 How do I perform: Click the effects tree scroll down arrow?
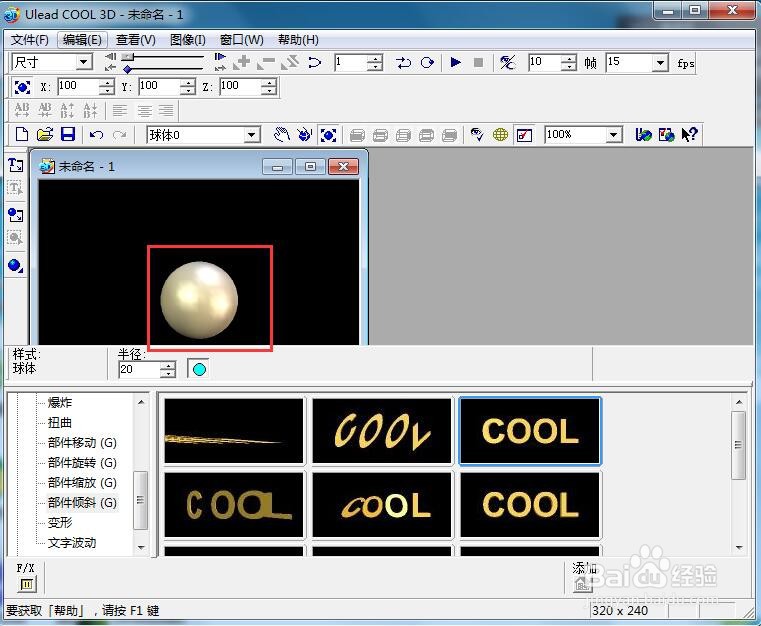tap(141, 547)
